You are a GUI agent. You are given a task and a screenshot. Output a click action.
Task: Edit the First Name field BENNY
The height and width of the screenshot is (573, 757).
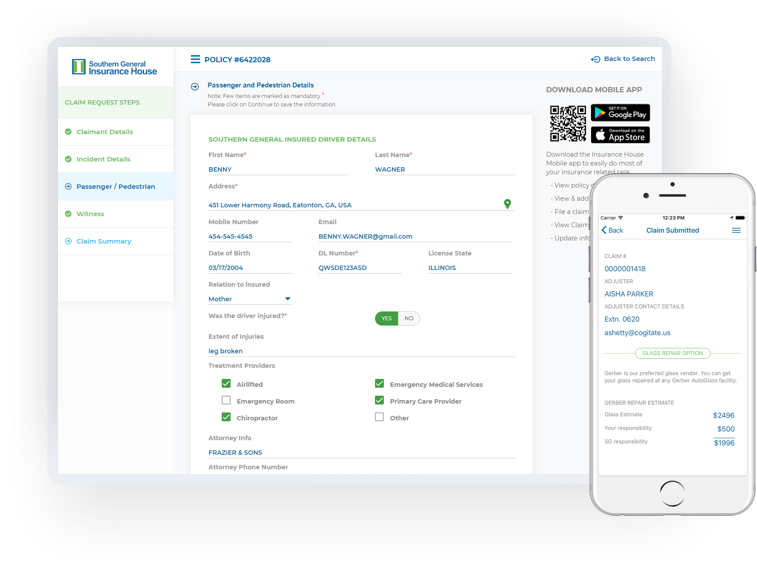[x=278, y=169]
